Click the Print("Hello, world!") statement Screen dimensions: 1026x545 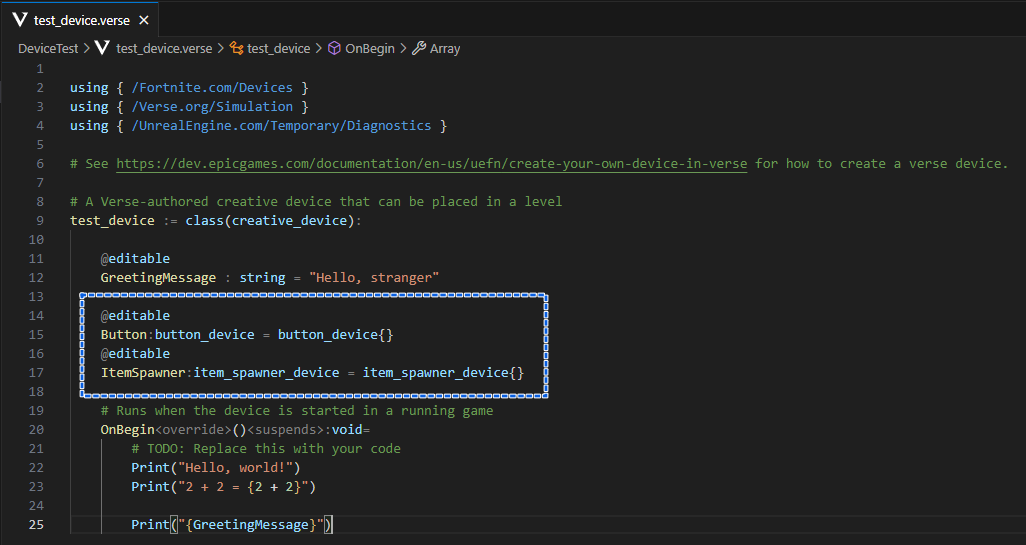pyautogui.click(x=215, y=467)
